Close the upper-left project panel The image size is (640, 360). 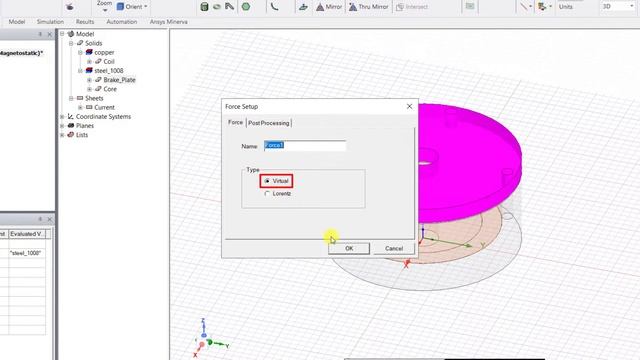[50, 35]
